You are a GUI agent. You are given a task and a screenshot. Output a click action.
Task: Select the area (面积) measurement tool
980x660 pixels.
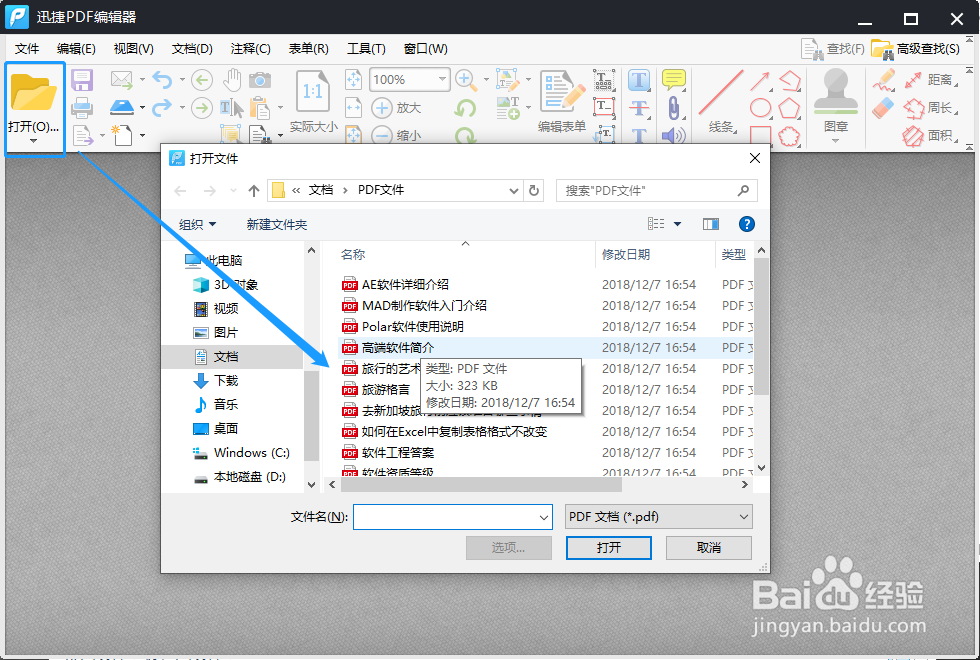tap(936, 133)
